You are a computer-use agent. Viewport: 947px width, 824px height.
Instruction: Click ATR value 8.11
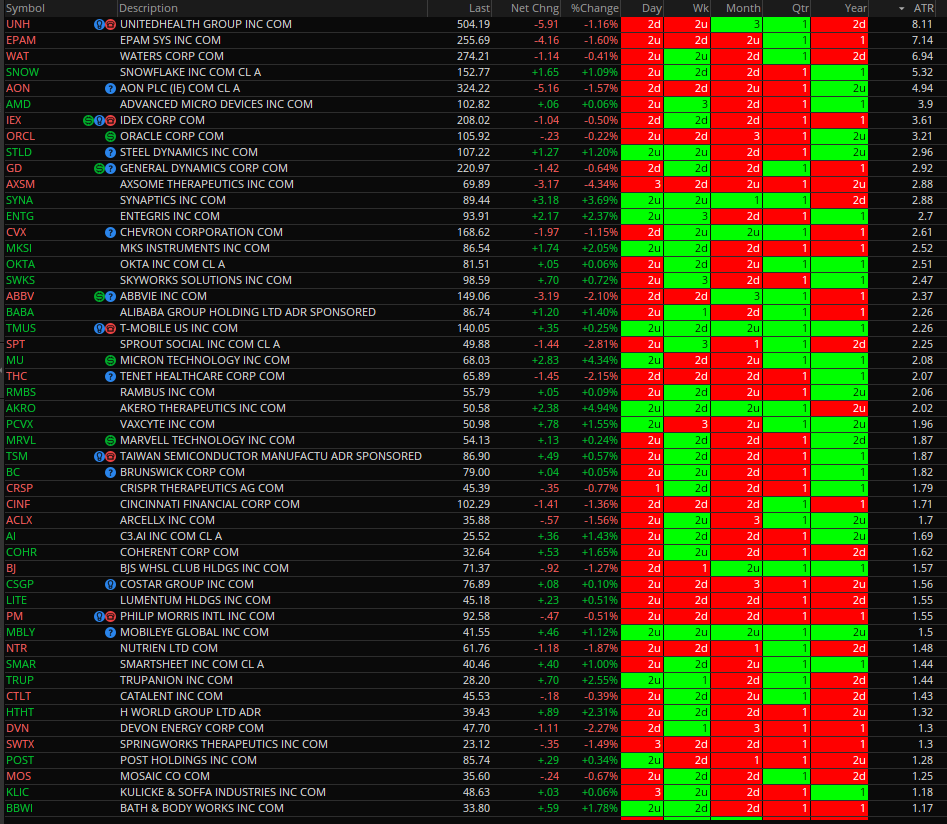pos(922,25)
